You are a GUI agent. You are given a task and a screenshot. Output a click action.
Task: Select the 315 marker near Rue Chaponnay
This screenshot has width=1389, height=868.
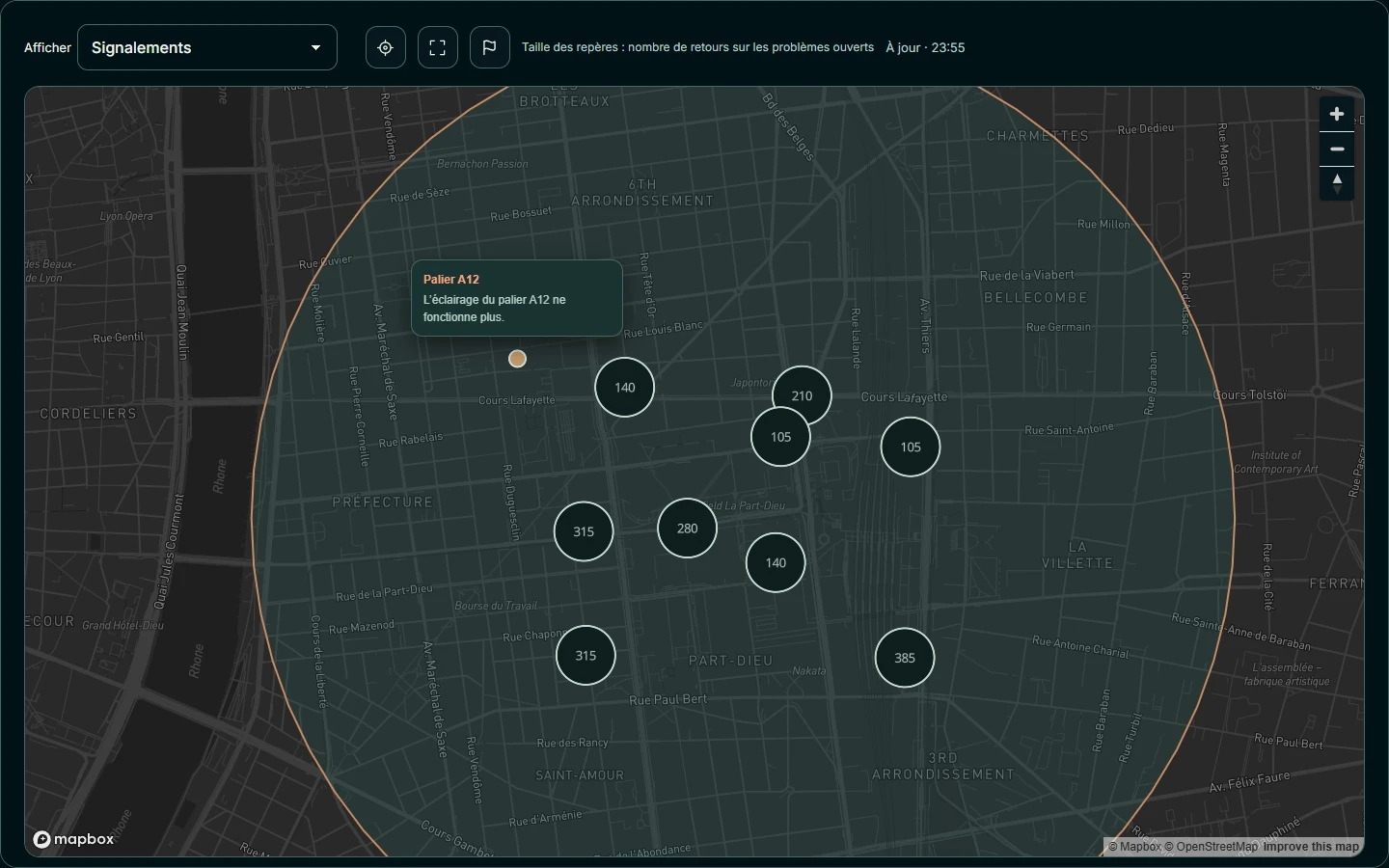point(586,656)
